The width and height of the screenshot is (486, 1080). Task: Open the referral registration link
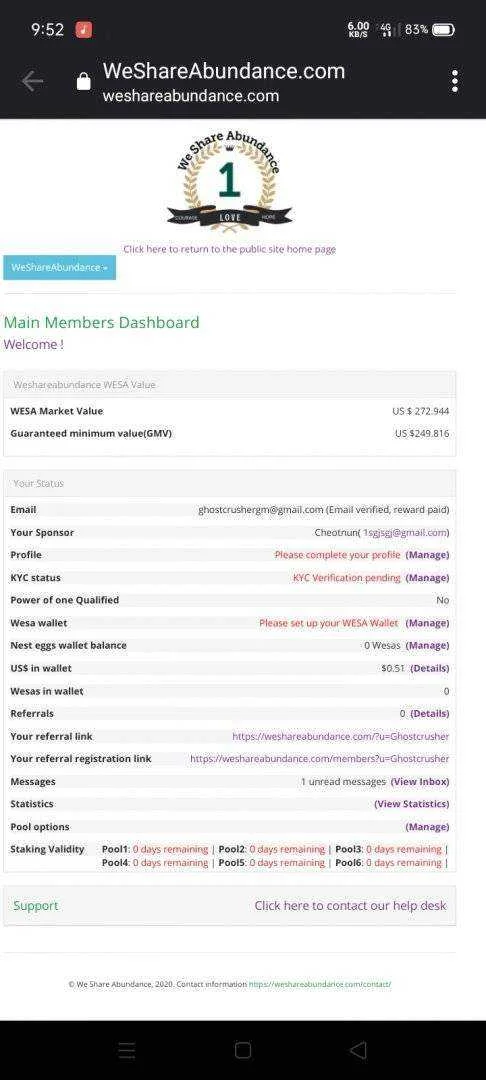(319, 759)
